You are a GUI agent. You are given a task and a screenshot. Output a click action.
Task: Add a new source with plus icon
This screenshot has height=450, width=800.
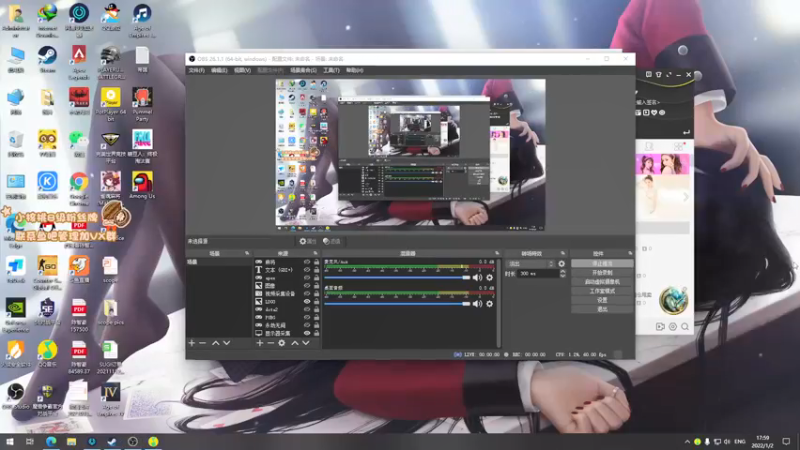pos(260,343)
